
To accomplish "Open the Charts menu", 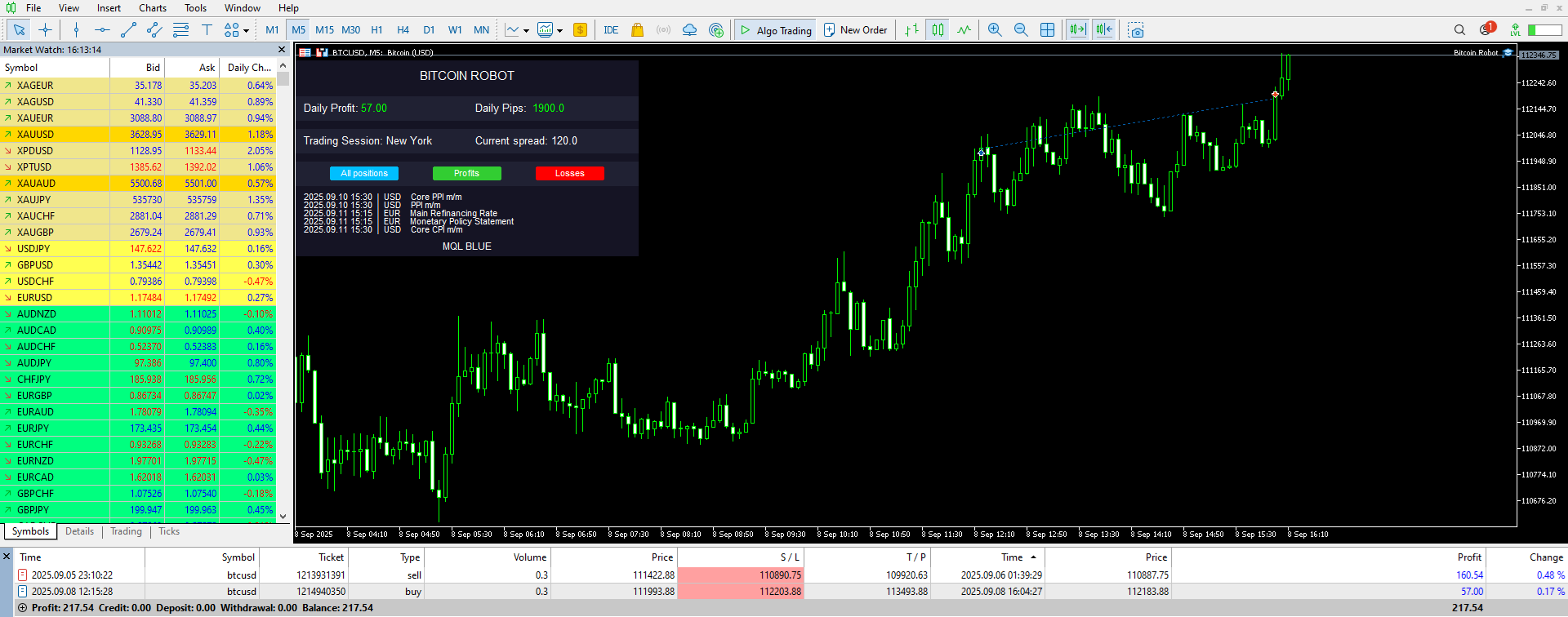I will click(x=153, y=8).
